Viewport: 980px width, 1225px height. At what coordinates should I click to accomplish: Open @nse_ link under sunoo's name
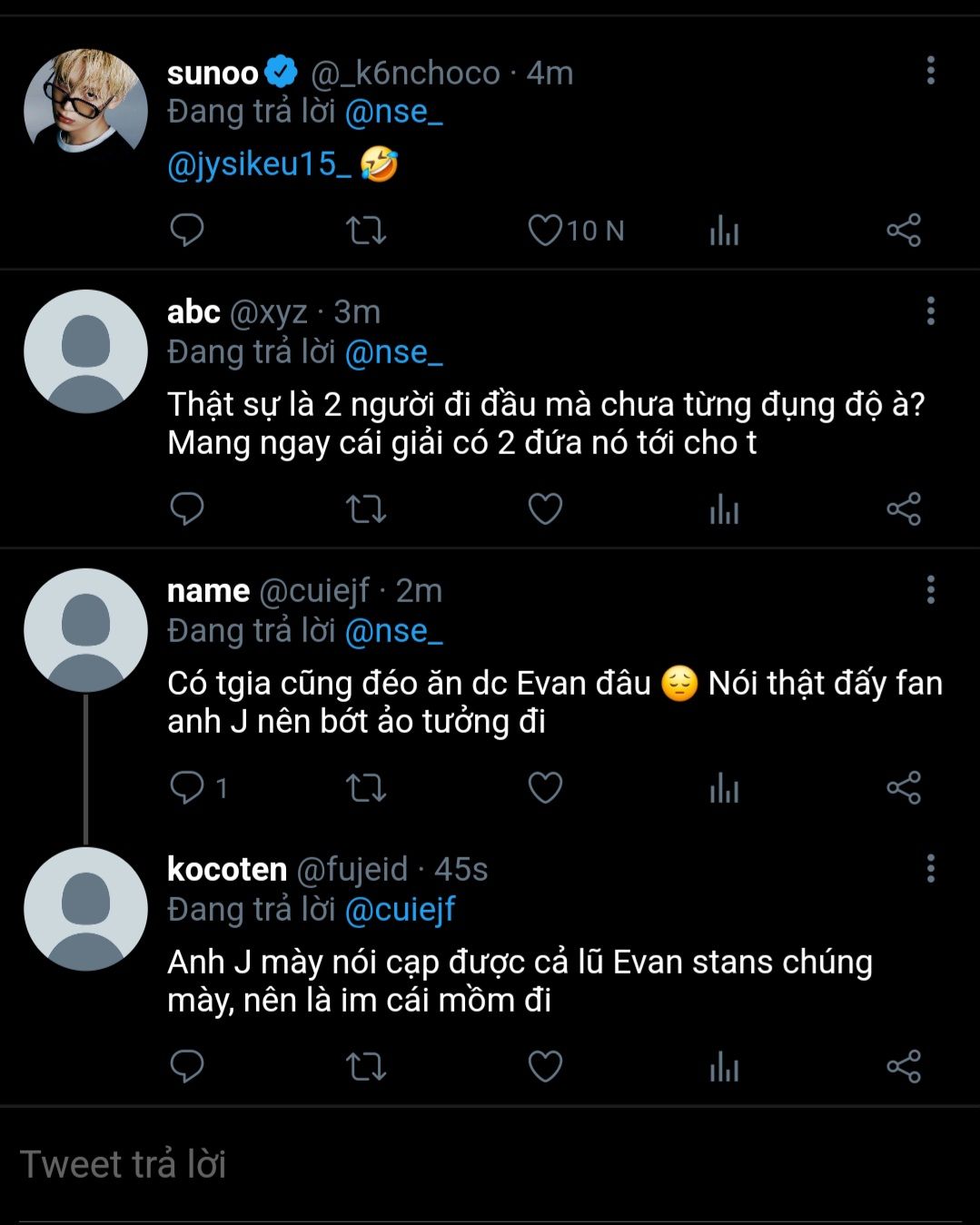[x=393, y=112]
